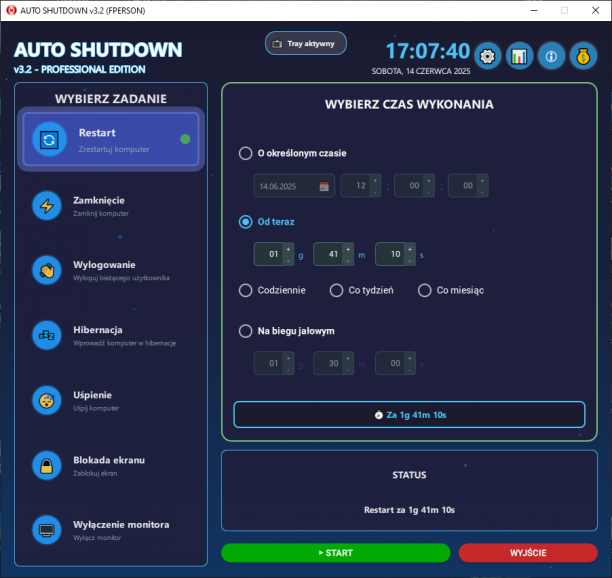
Task: Choose the Zamknięcie task
Action: coord(111,206)
